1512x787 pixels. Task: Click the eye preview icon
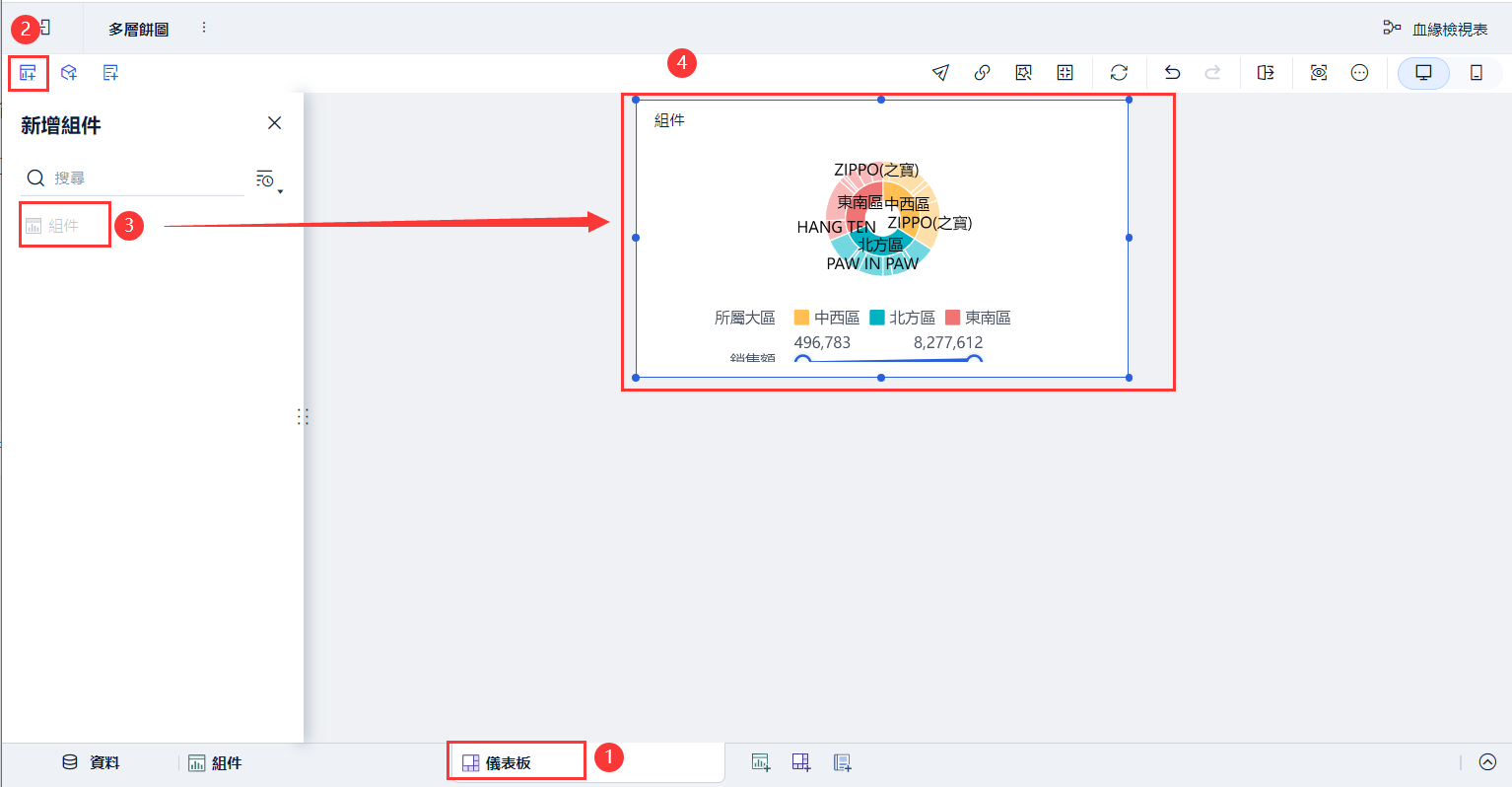pos(1319,73)
